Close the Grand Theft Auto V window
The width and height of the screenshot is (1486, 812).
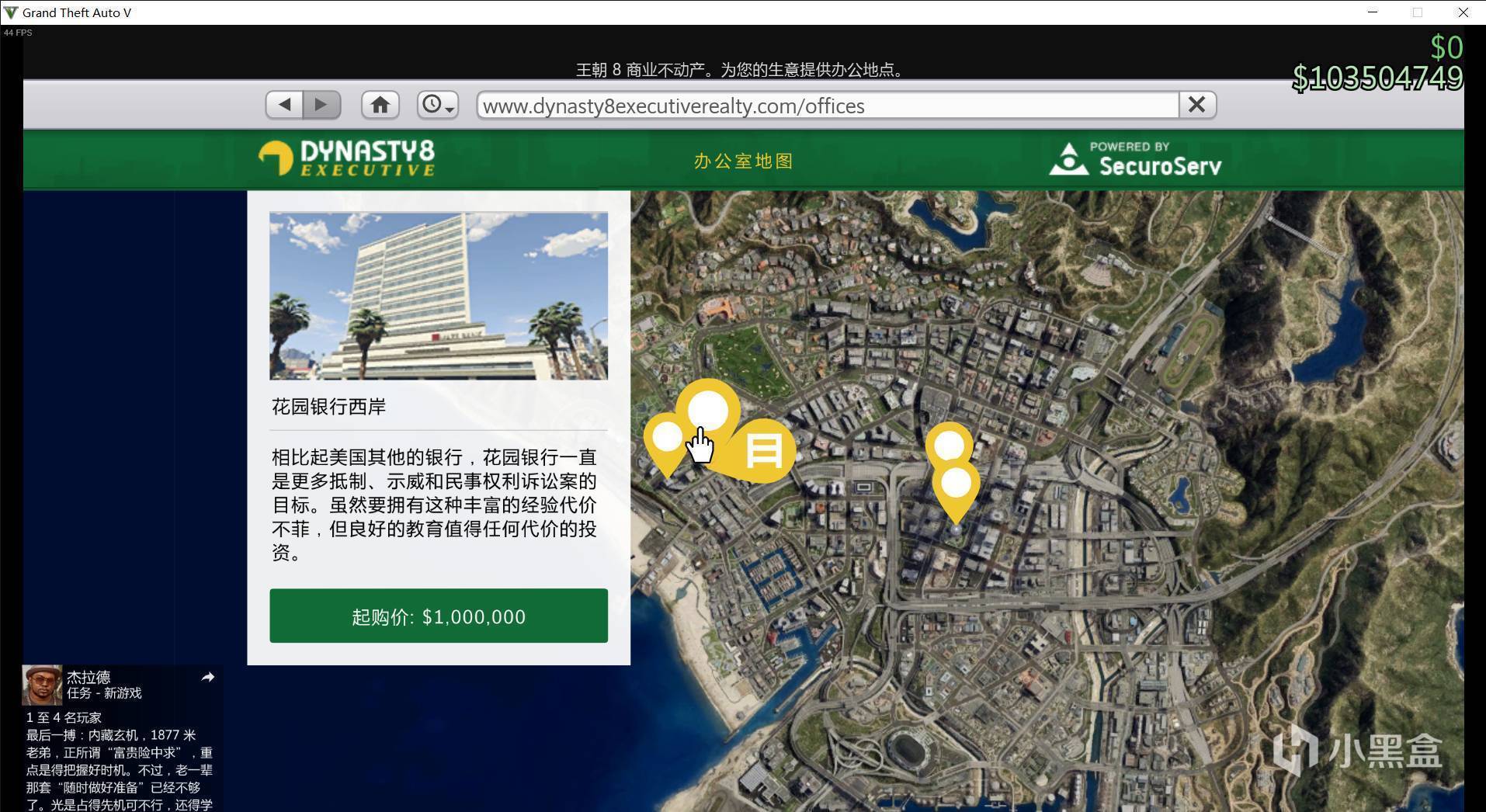[x=1463, y=12]
